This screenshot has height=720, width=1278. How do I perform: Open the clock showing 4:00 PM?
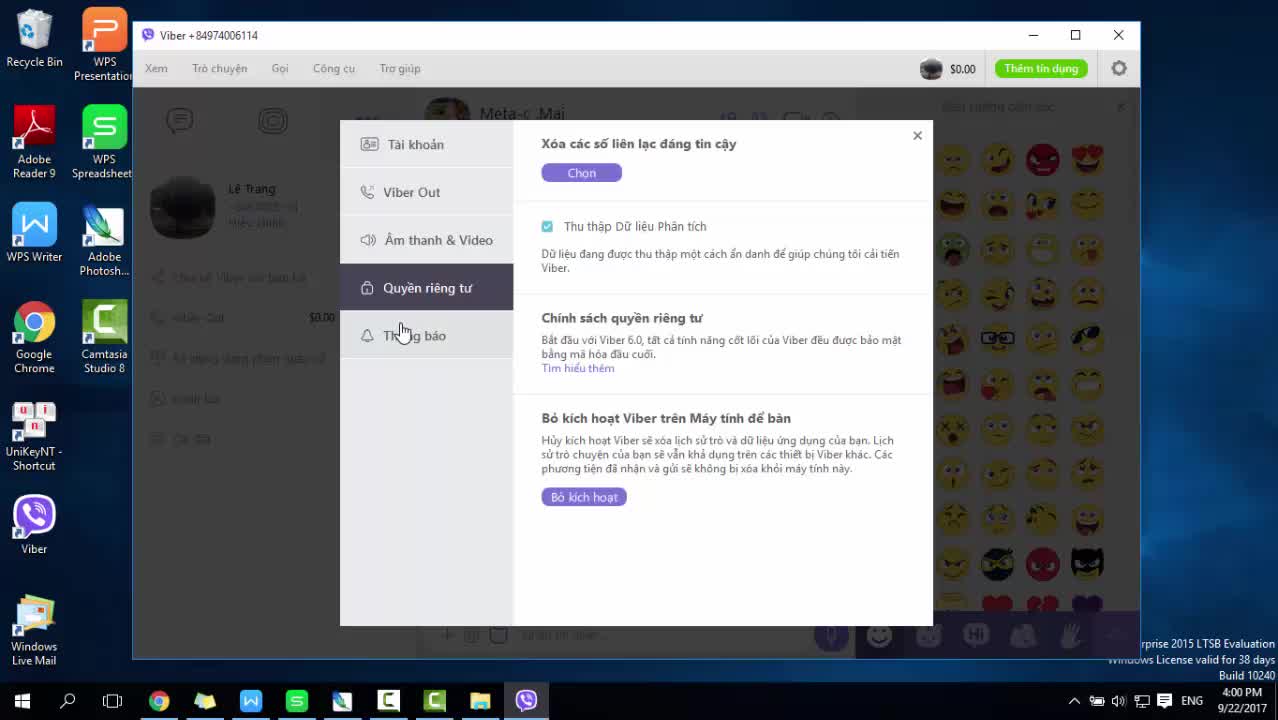(x=1241, y=701)
